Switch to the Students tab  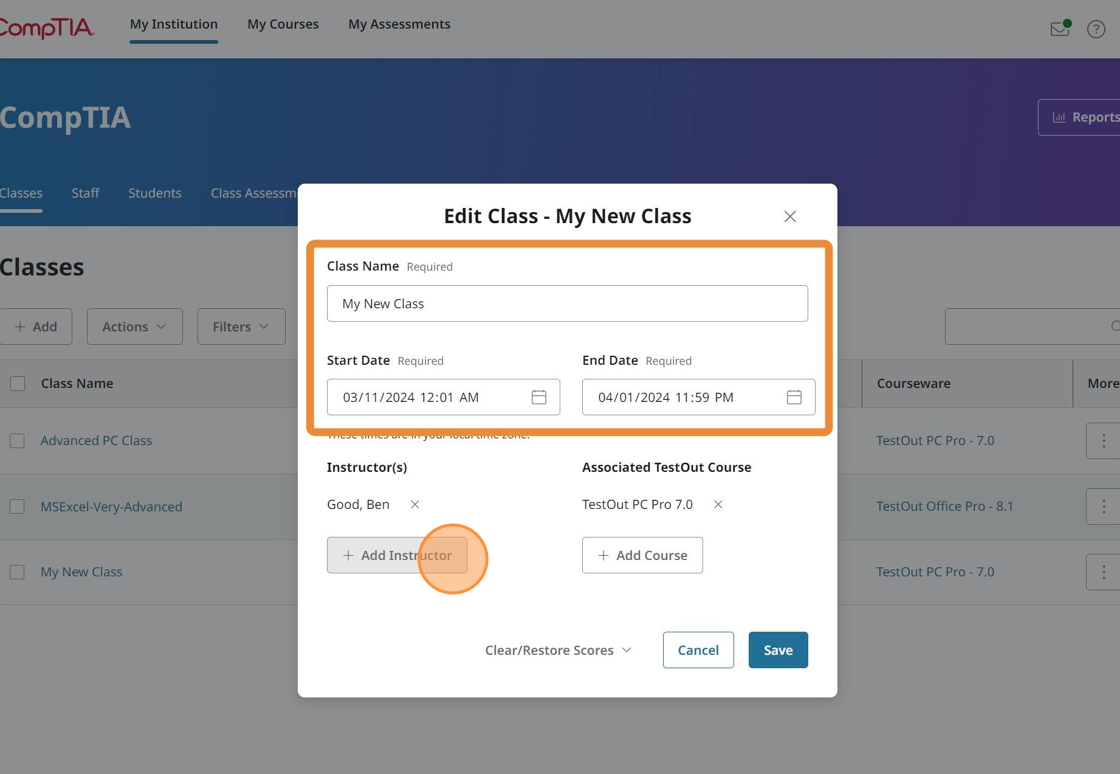154,193
